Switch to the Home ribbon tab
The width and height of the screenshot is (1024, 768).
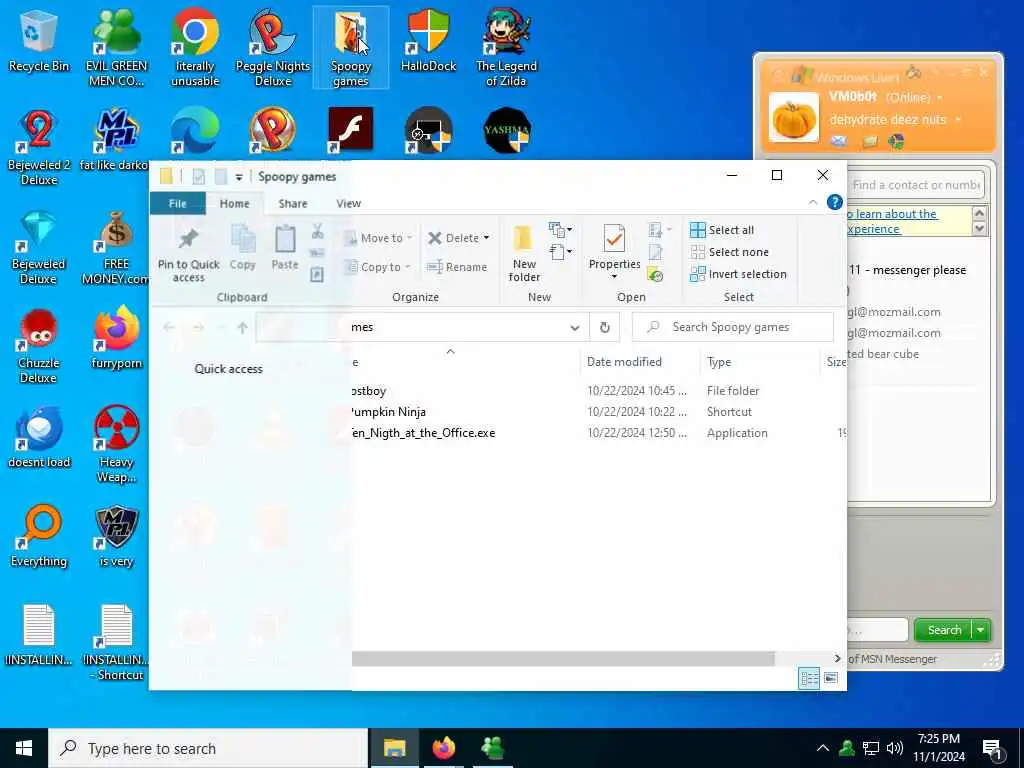click(x=234, y=203)
